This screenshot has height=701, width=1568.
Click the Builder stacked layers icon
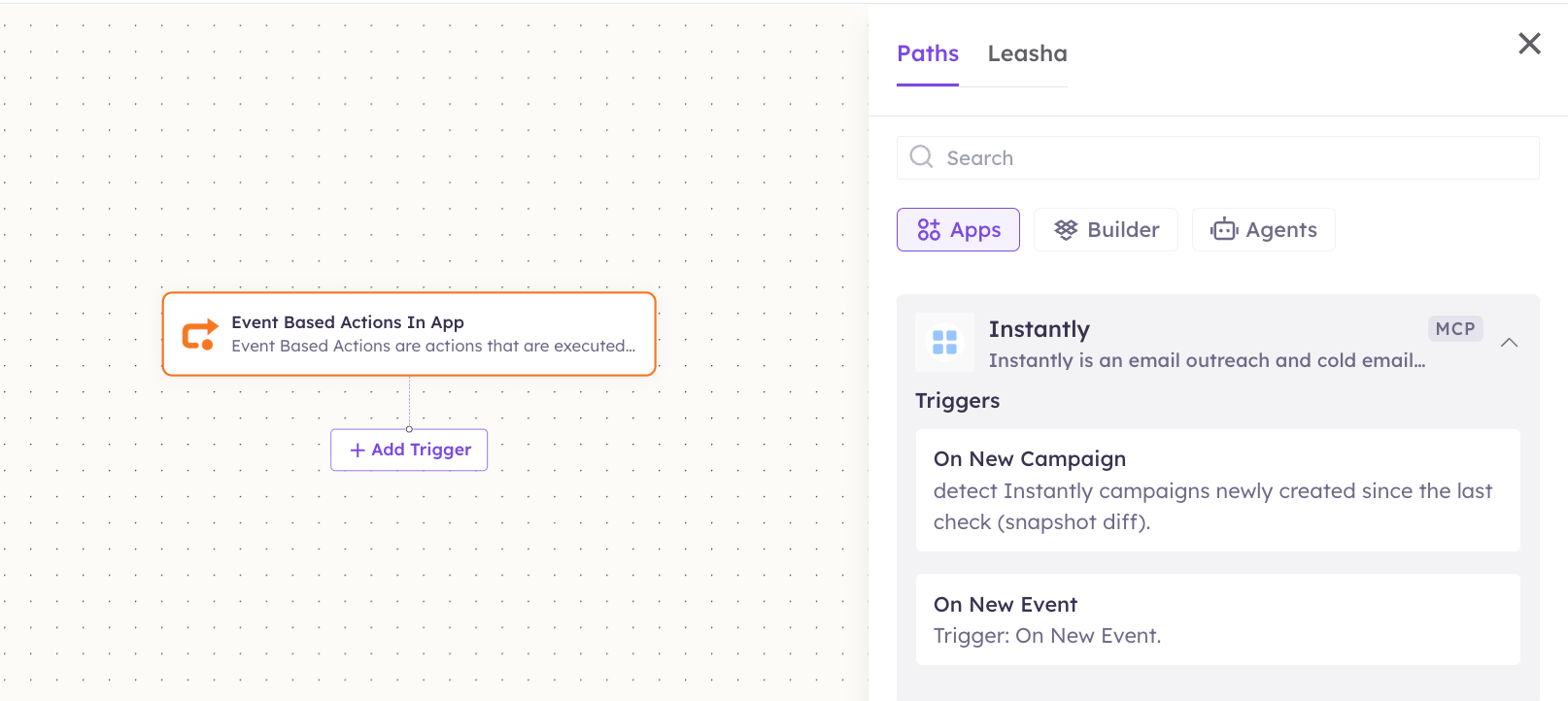[x=1066, y=230]
